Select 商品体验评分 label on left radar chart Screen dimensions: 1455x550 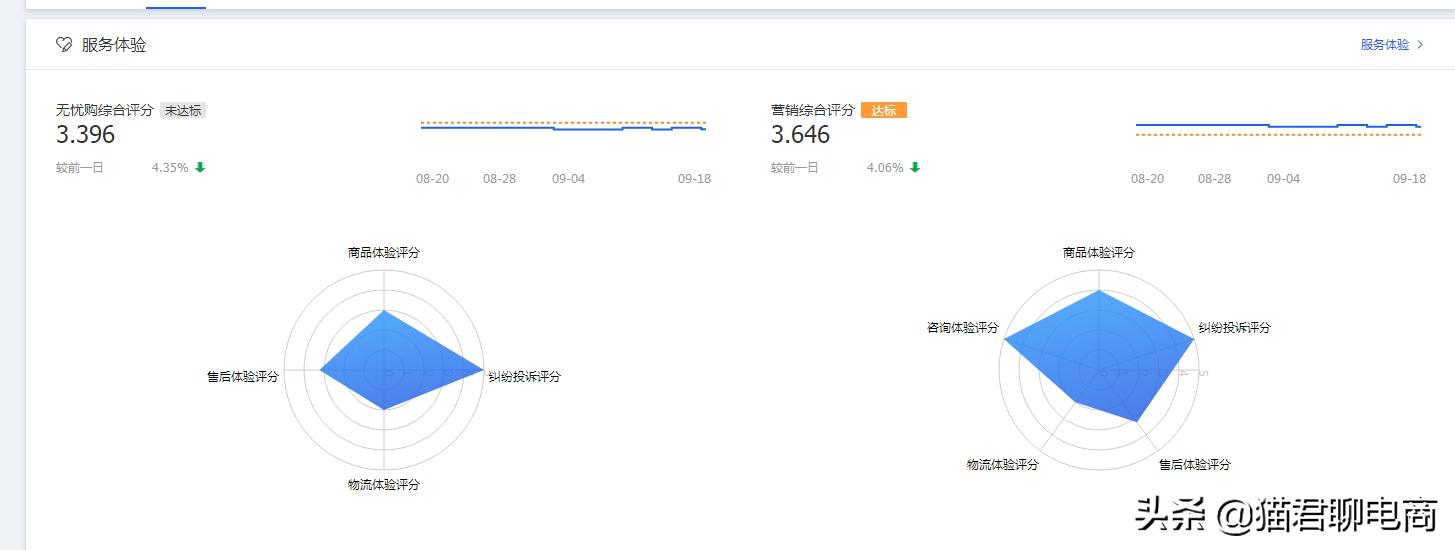[x=384, y=253]
